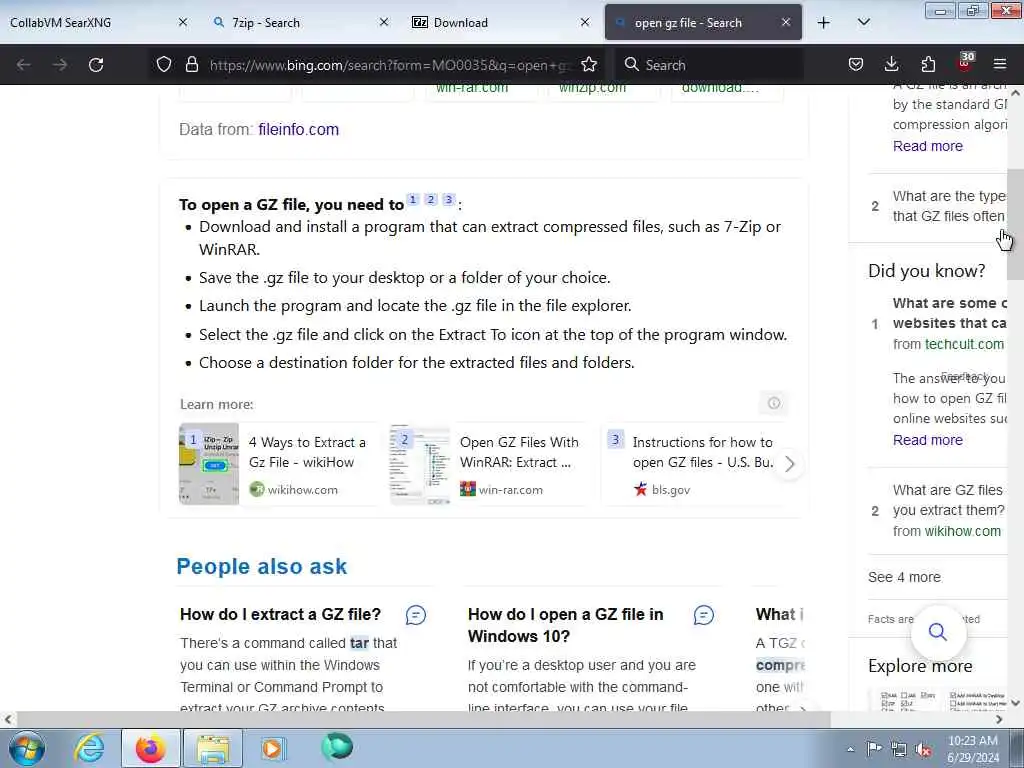The width and height of the screenshot is (1024, 768).
Task: Show next Learn more cards arrow
Action: [x=790, y=464]
